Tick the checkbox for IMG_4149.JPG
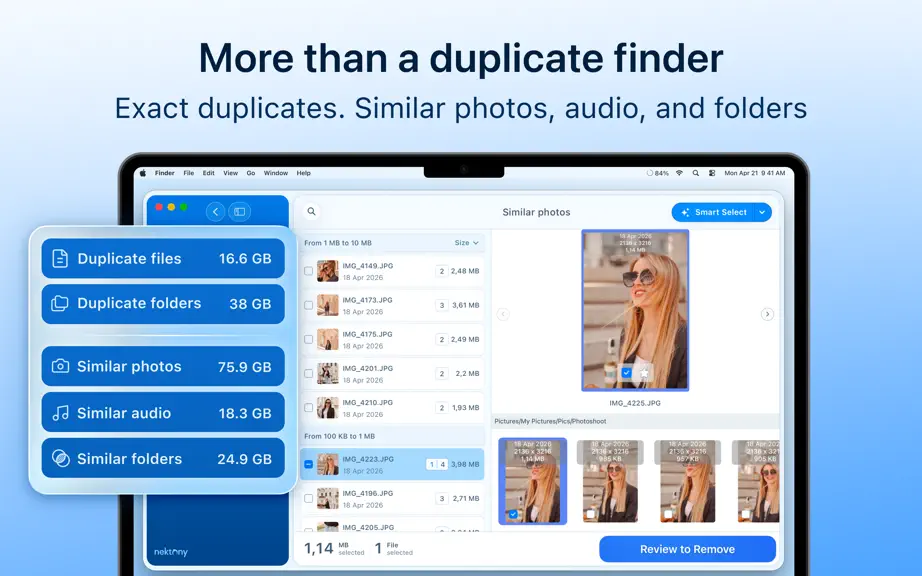The image size is (922, 576). coord(308,271)
